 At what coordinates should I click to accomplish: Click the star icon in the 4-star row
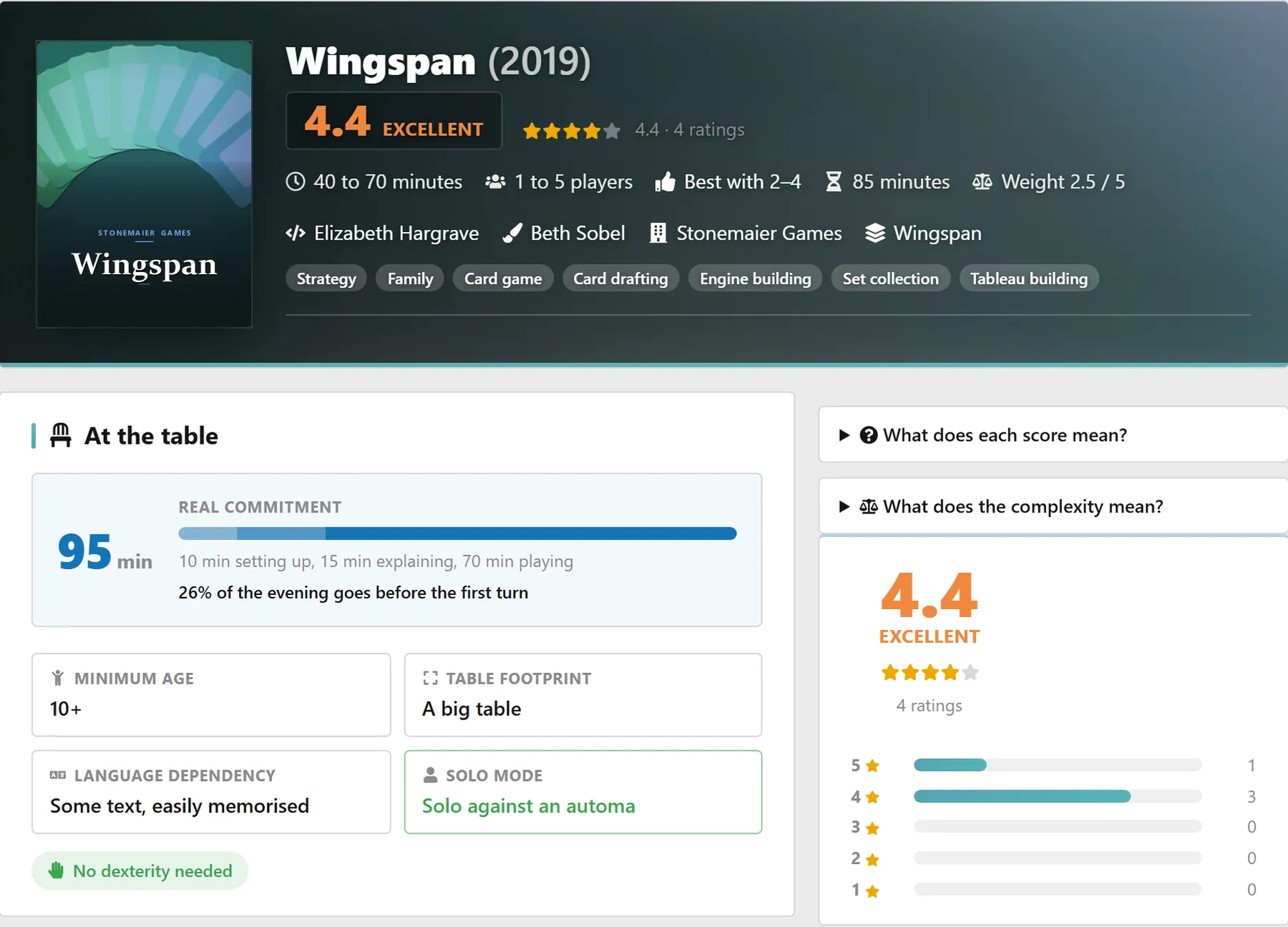(872, 797)
